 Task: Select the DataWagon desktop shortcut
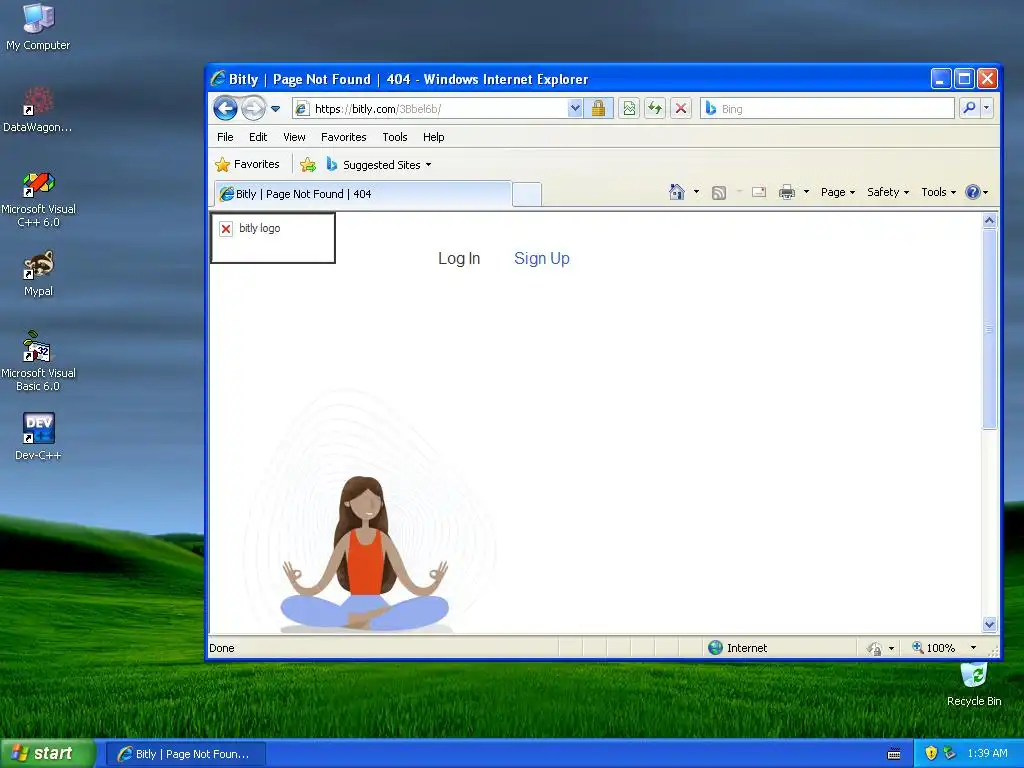click(38, 110)
